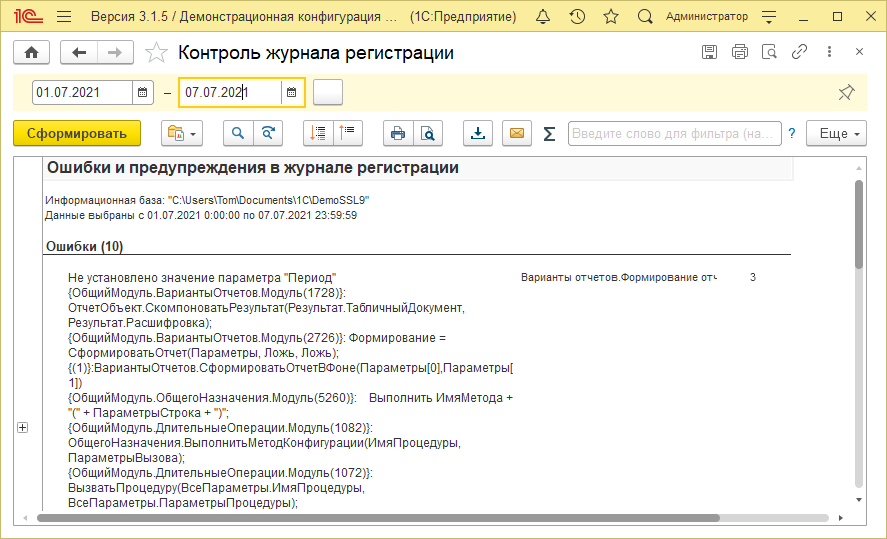Close the Контроль журнала регистрации form
This screenshot has height=539, width=887.
859,52
